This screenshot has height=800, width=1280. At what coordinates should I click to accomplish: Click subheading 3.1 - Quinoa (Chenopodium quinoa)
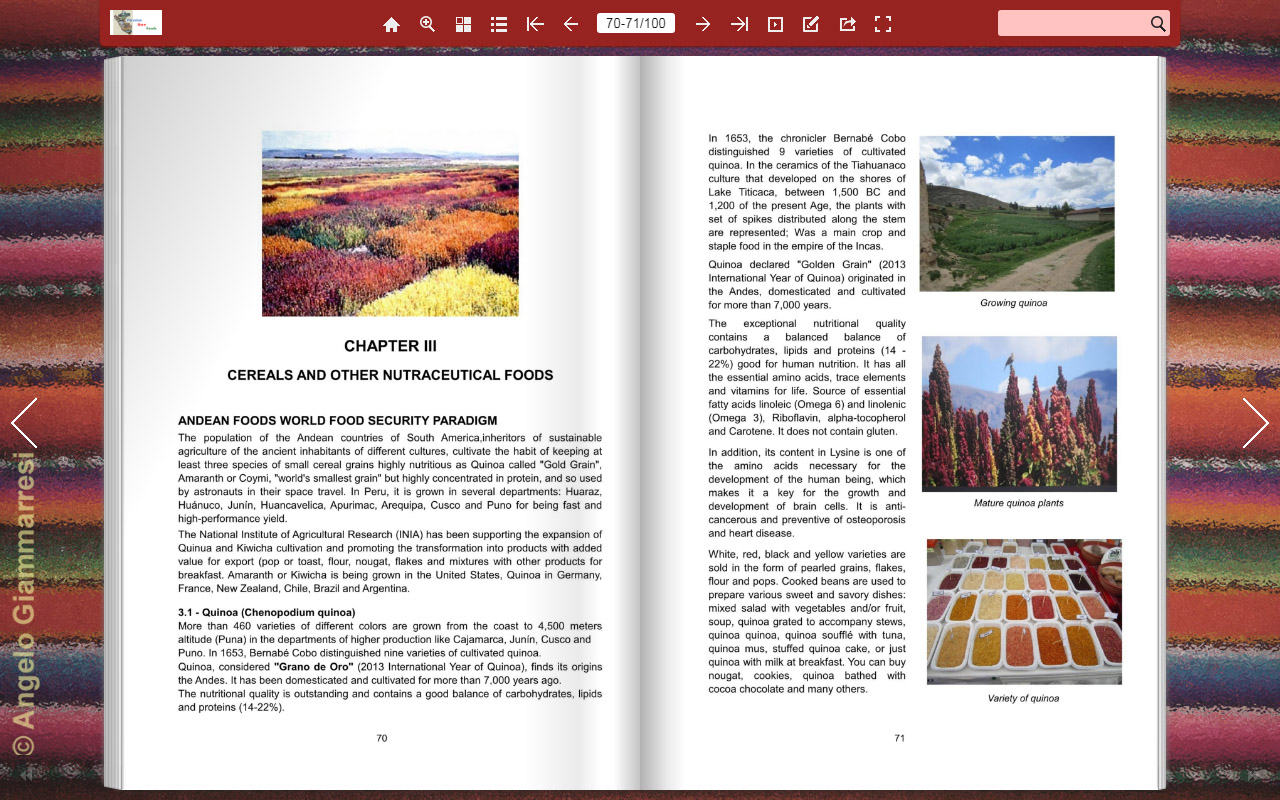(x=267, y=612)
